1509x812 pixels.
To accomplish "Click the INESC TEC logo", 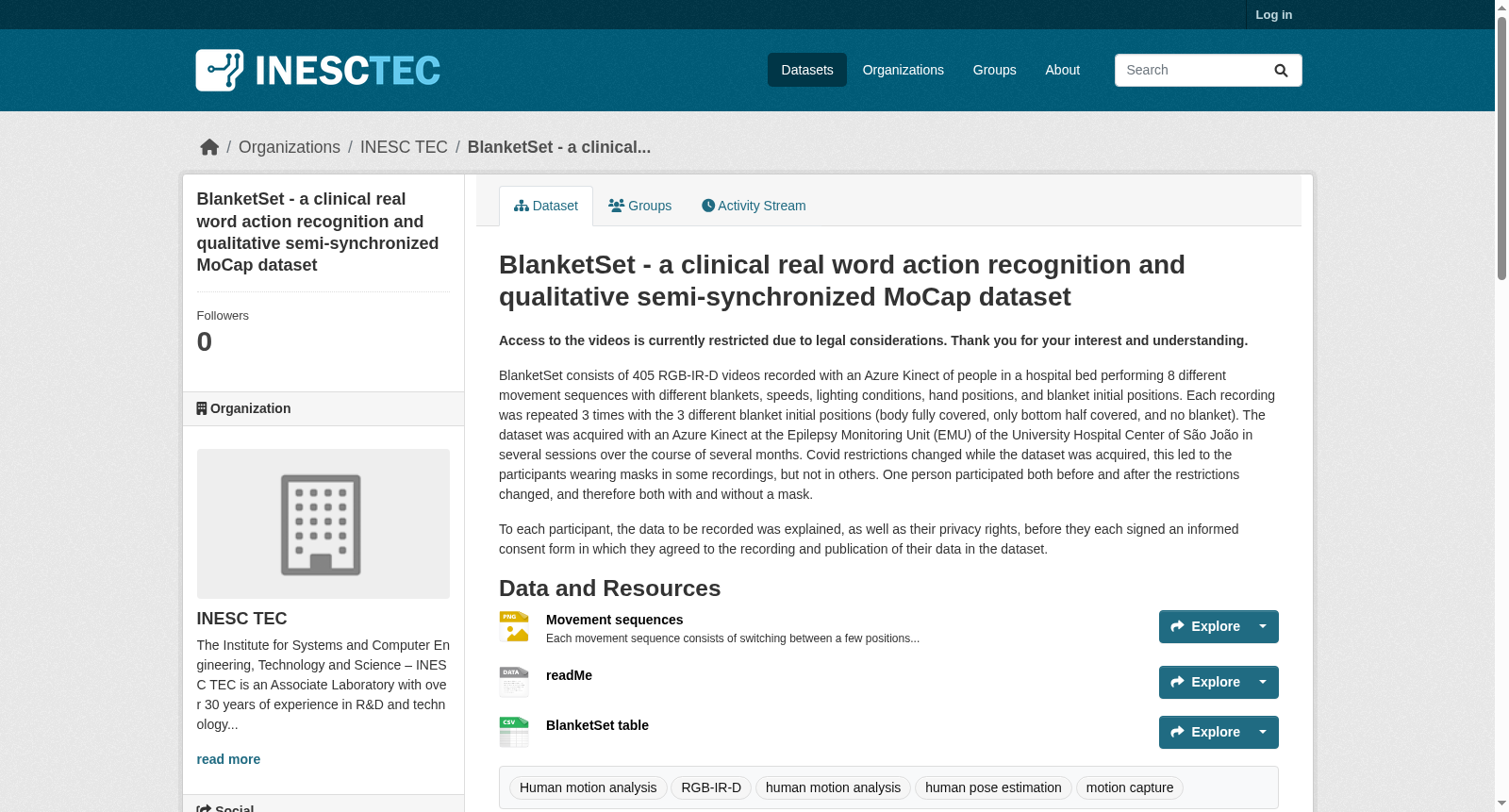I will [x=318, y=71].
